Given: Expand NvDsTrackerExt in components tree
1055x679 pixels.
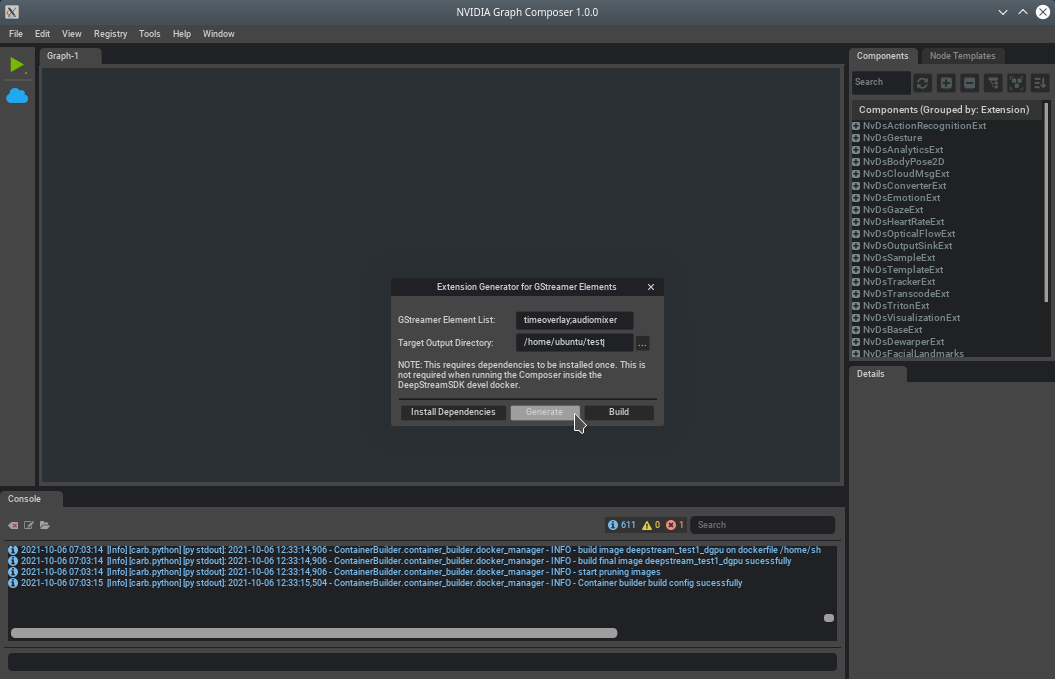Looking at the screenshot, I should pos(856,282).
